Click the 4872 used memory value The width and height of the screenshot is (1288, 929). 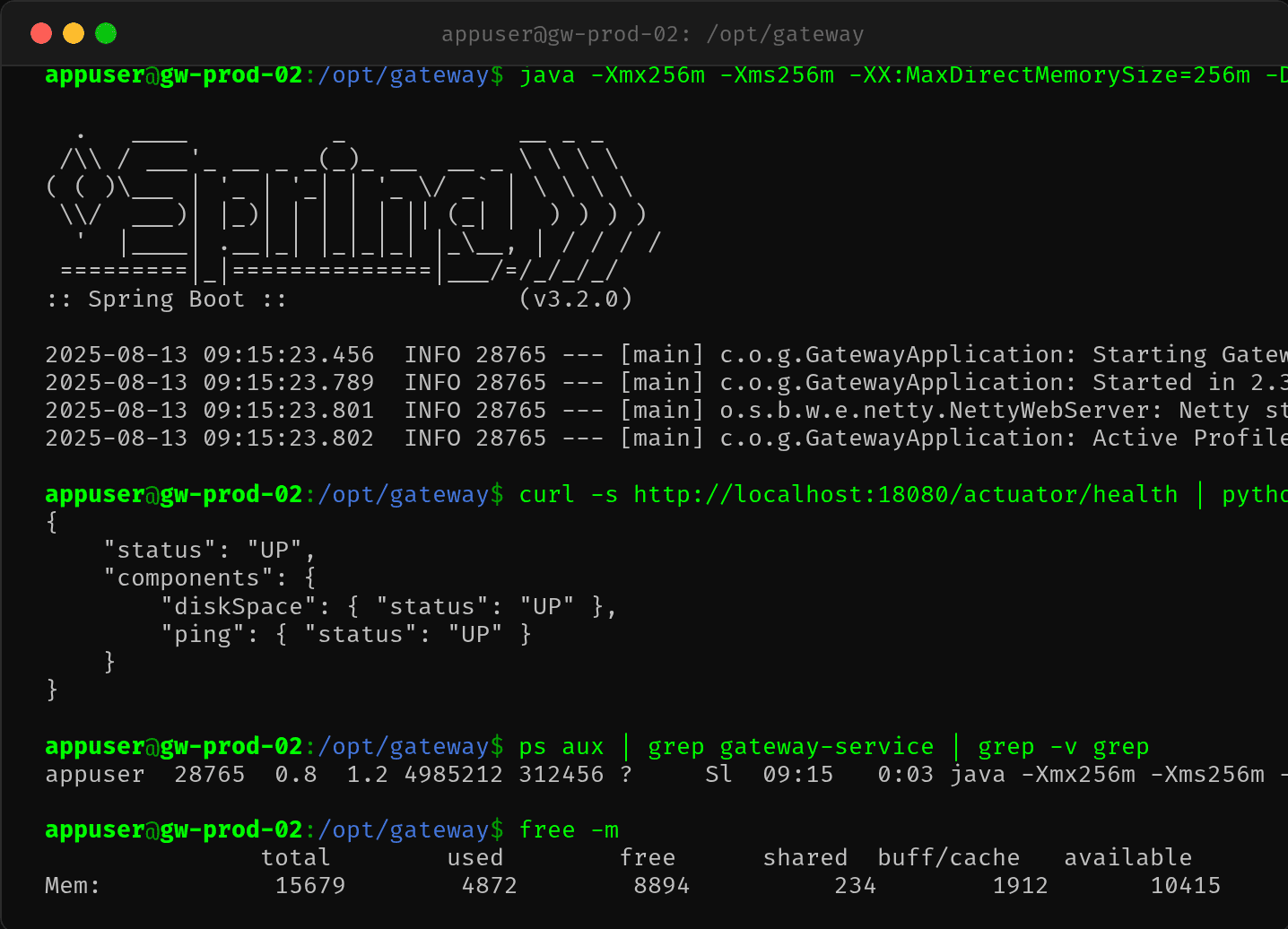(x=490, y=885)
